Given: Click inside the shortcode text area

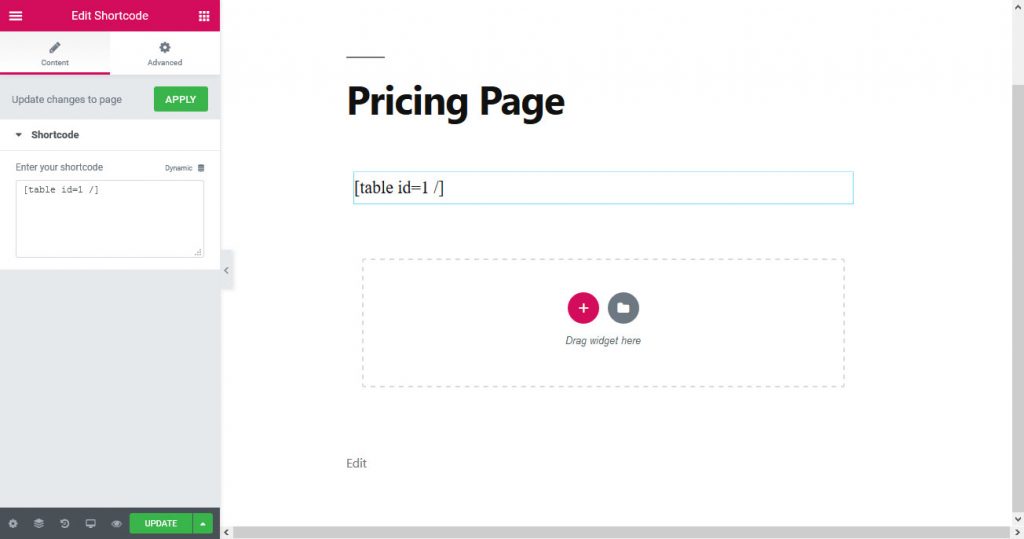Looking at the screenshot, I should (x=109, y=218).
